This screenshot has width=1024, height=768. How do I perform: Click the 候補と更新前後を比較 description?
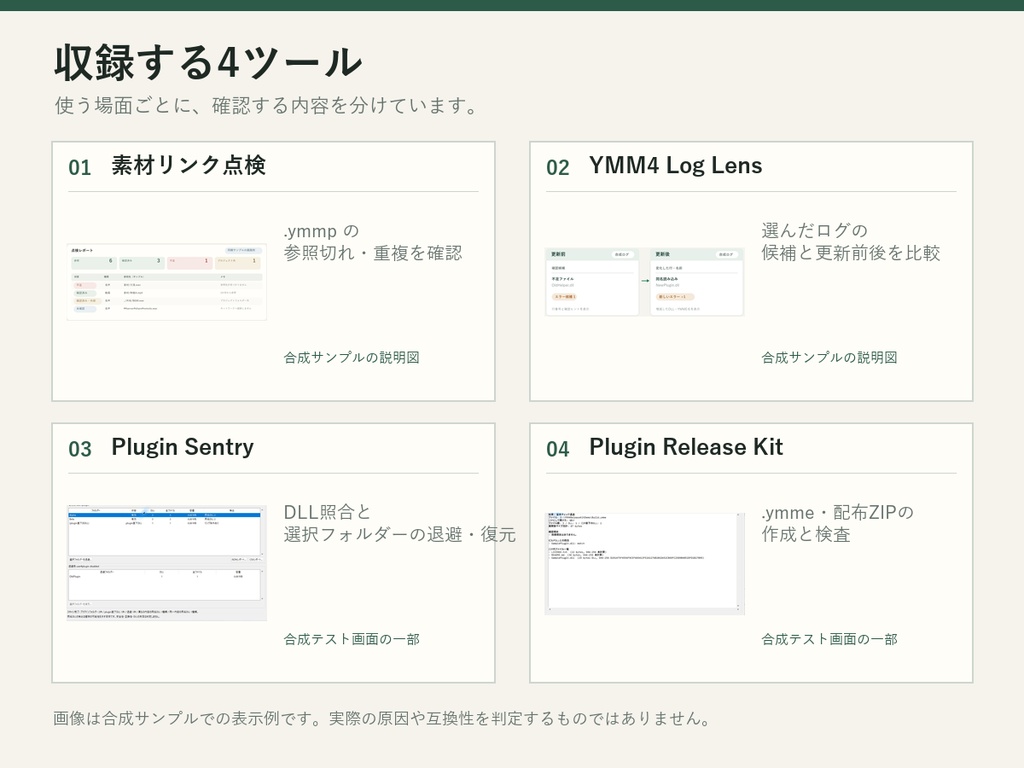click(850, 253)
